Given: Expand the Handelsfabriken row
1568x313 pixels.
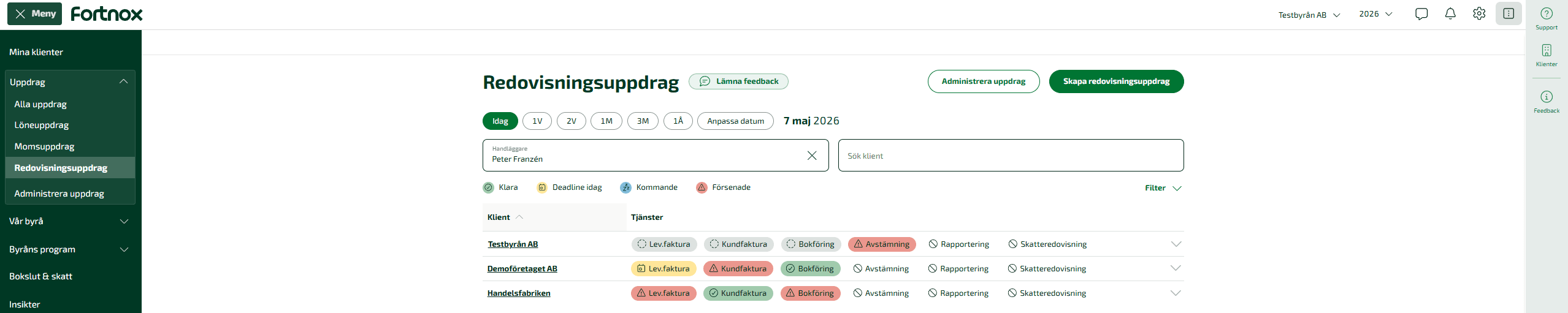Looking at the screenshot, I should pyautogui.click(x=1176, y=293).
